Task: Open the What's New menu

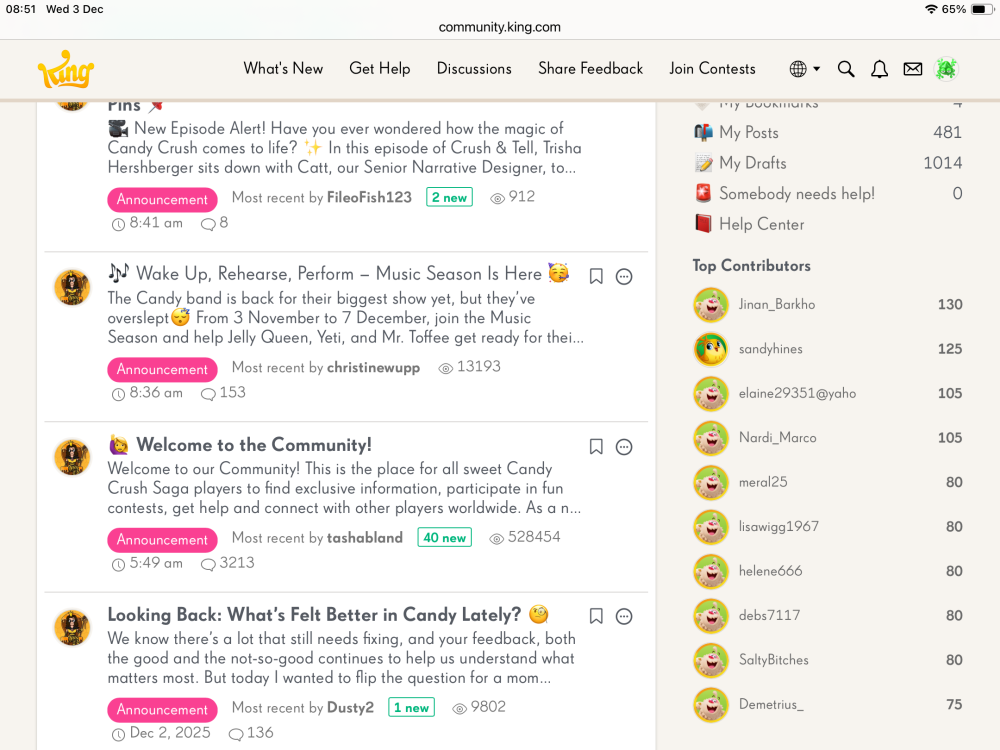Action: (x=283, y=68)
